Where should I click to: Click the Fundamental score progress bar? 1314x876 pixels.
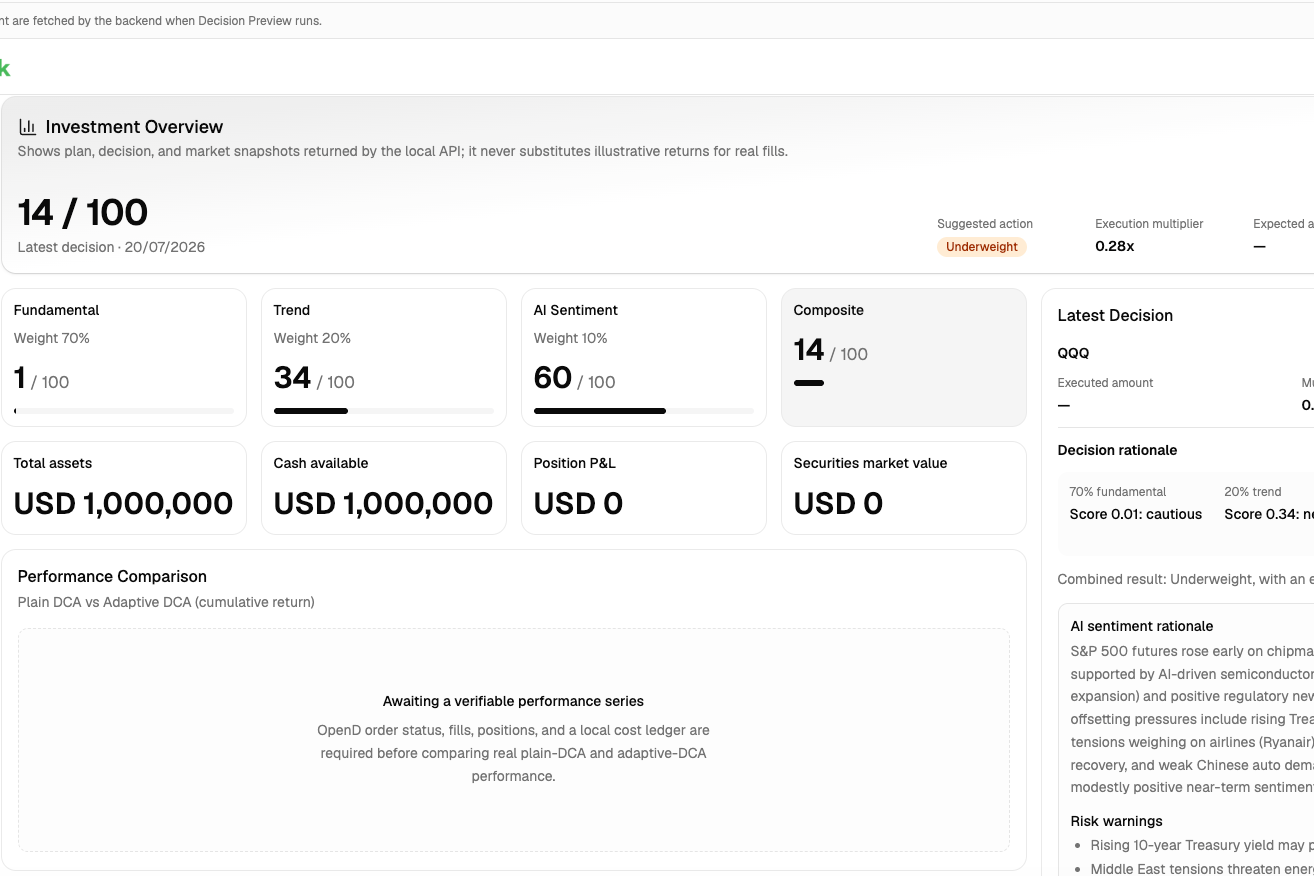(x=124, y=411)
